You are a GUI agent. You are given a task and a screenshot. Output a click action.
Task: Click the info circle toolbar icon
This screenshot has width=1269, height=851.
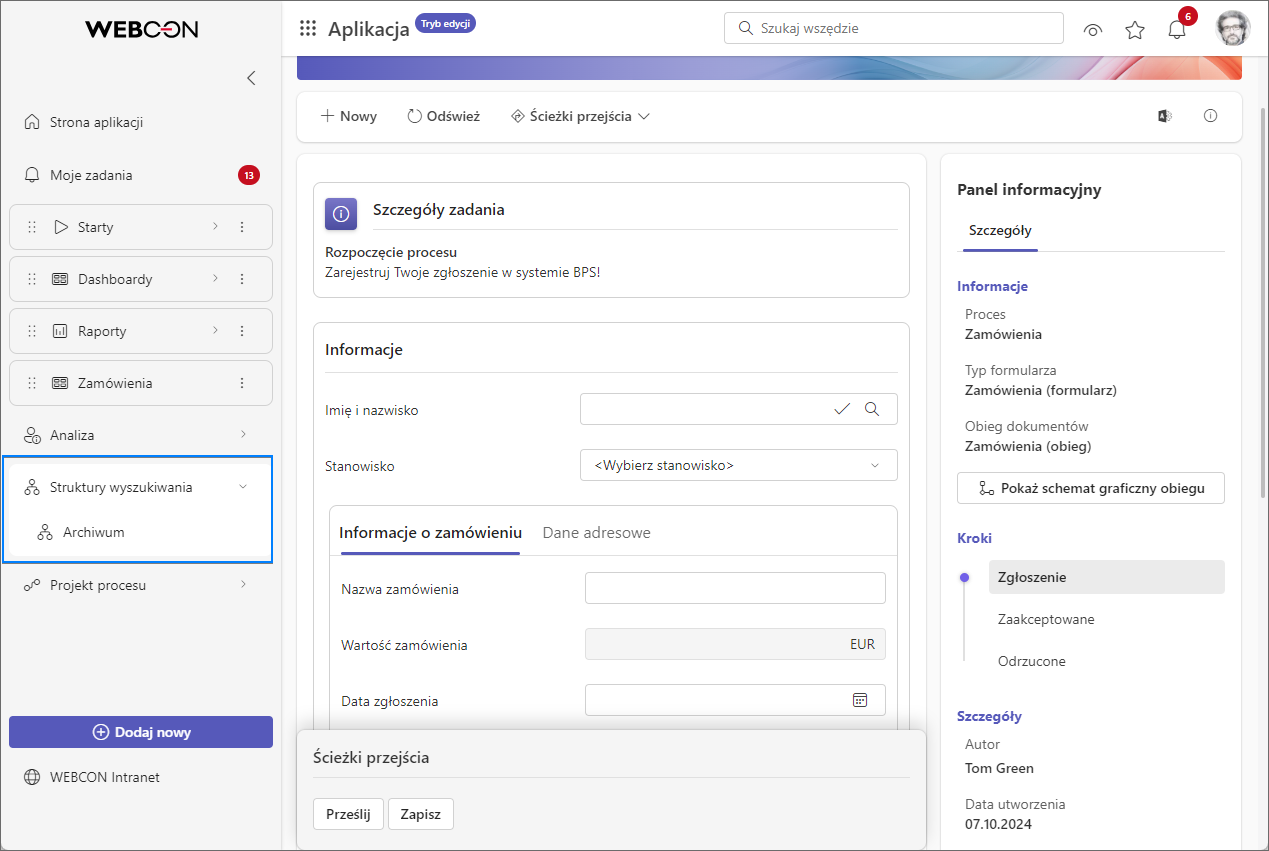1211,116
